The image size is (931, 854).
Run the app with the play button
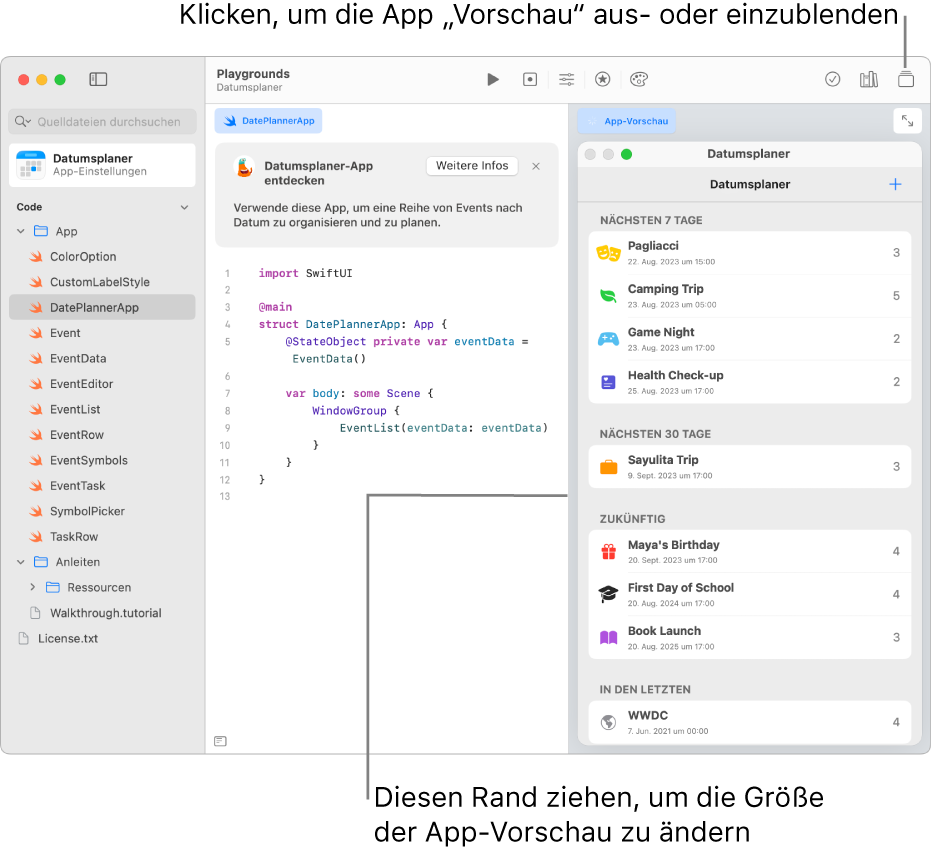point(493,79)
